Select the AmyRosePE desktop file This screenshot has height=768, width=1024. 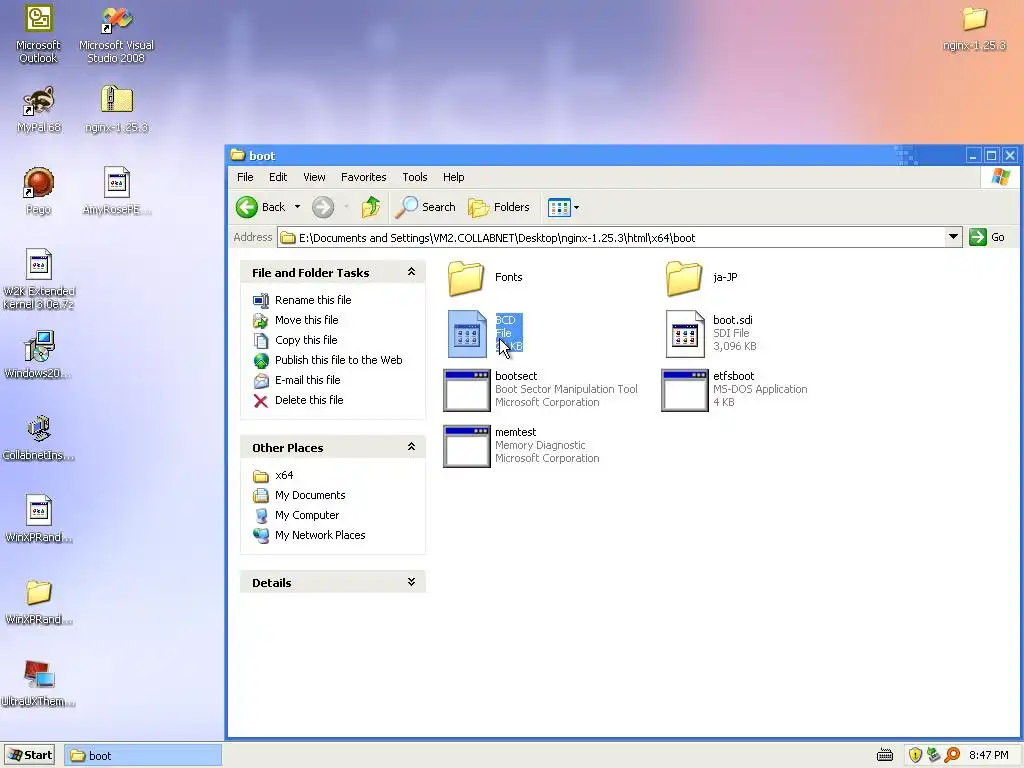tap(116, 182)
